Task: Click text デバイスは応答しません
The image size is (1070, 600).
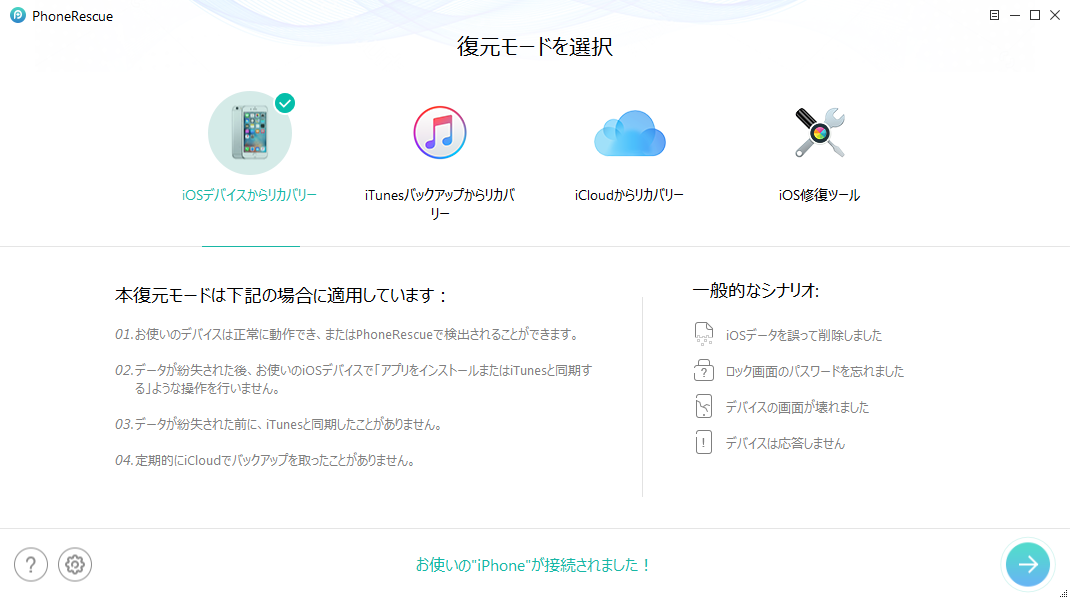Action: (x=785, y=444)
